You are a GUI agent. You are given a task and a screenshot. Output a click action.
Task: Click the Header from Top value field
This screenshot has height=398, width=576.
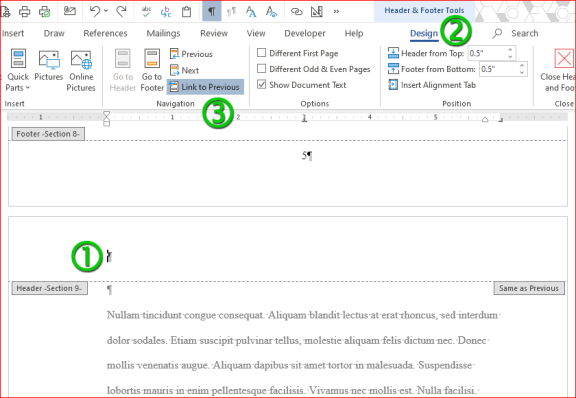[x=487, y=53]
